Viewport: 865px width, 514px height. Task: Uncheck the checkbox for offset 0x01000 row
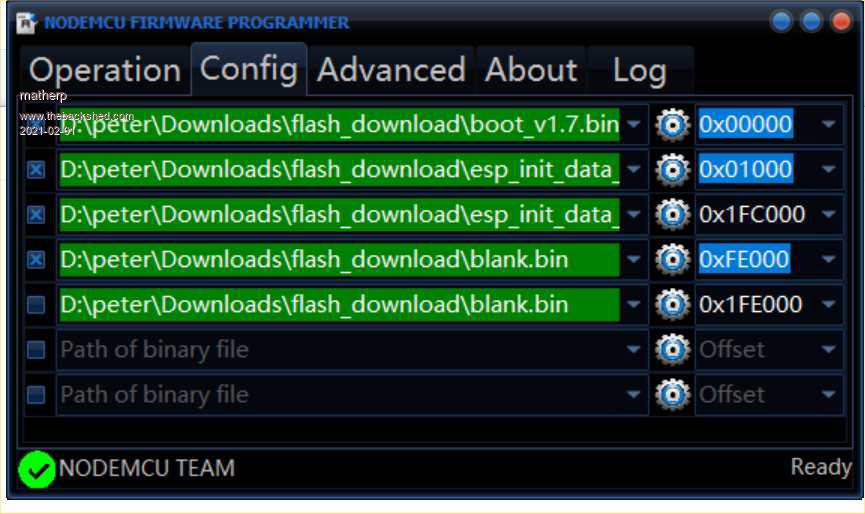coord(36,171)
